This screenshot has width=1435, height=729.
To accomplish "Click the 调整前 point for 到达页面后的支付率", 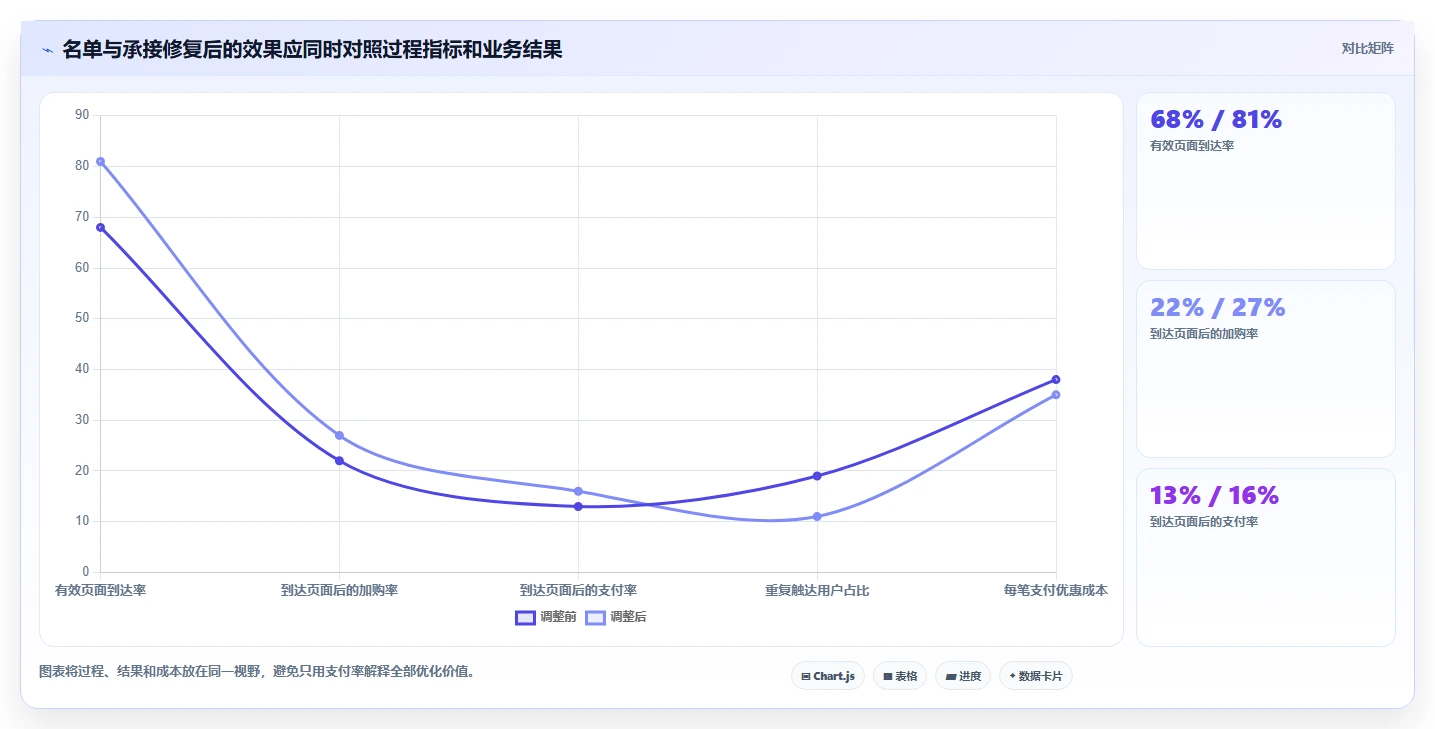I will click(x=578, y=506).
